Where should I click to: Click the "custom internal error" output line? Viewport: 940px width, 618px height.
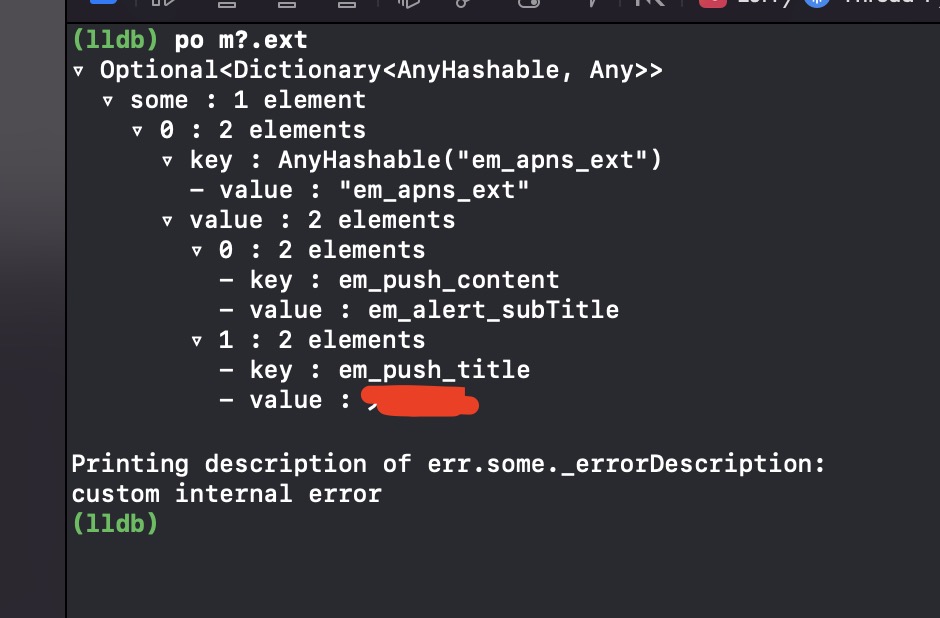pyautogui.click(x=227, y=495)
